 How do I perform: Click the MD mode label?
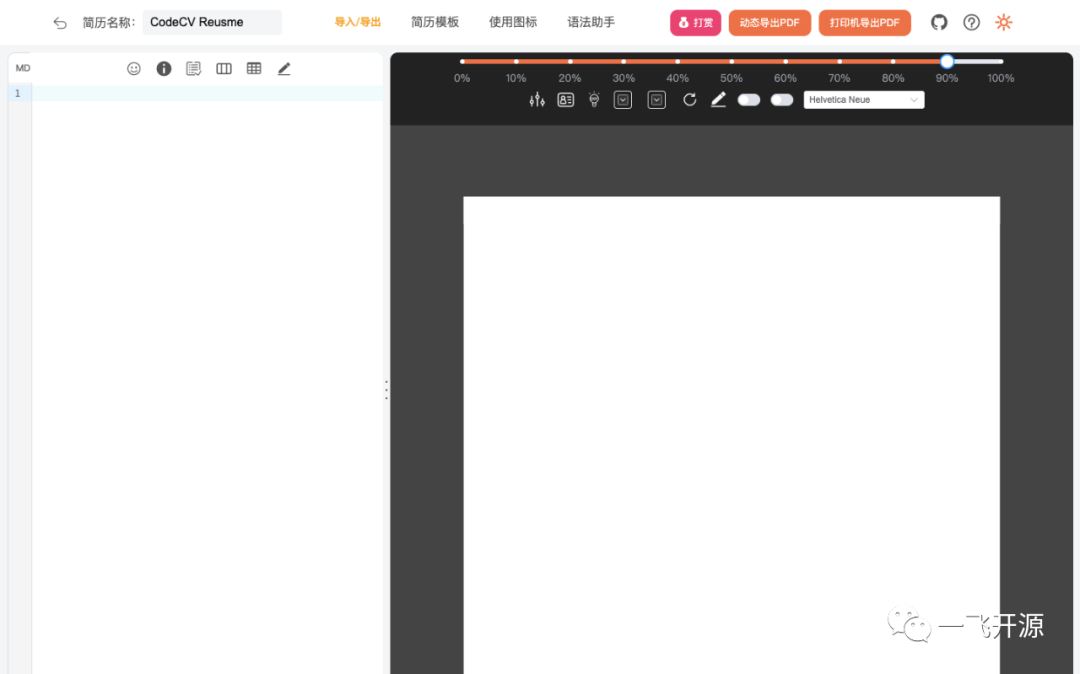pos(23,68)
